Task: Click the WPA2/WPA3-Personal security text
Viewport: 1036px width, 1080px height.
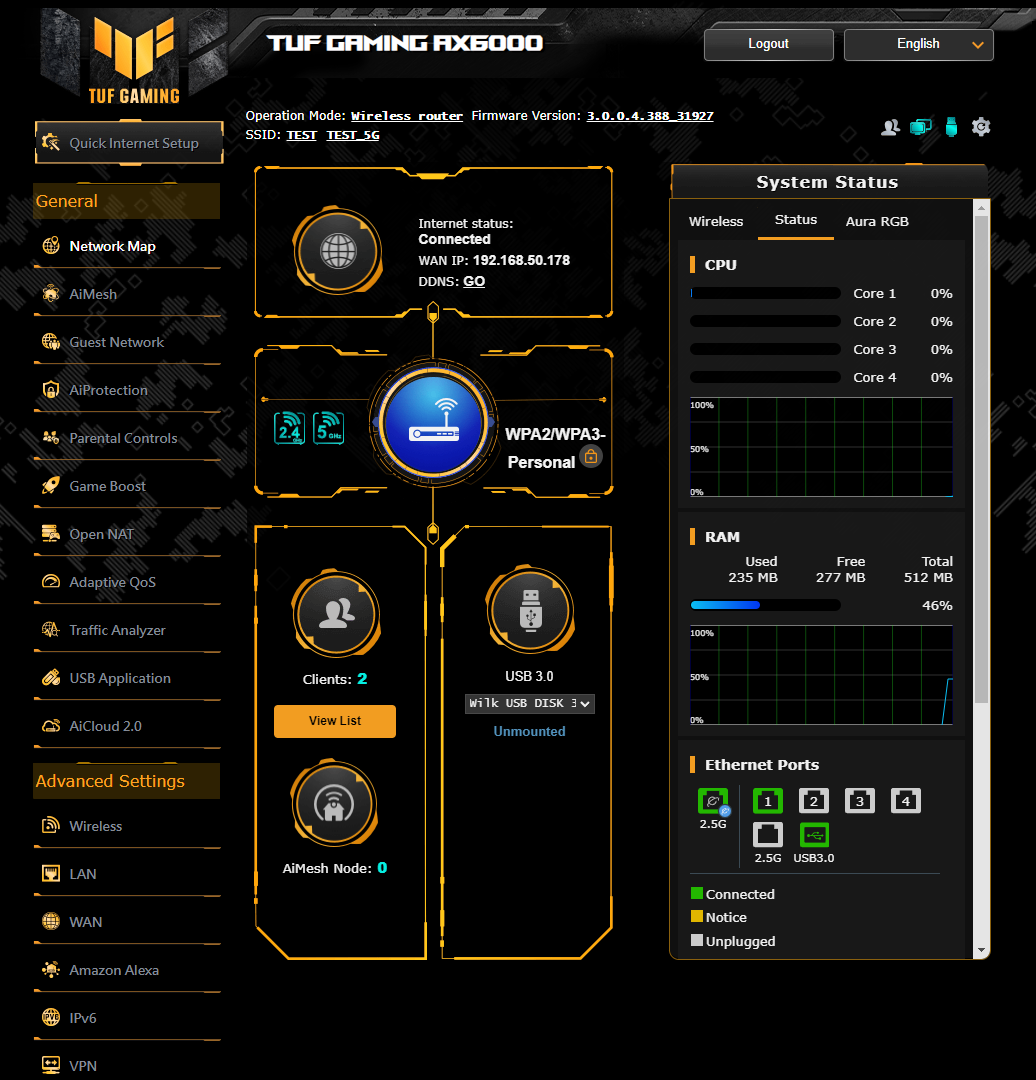Action: [555, 448]
